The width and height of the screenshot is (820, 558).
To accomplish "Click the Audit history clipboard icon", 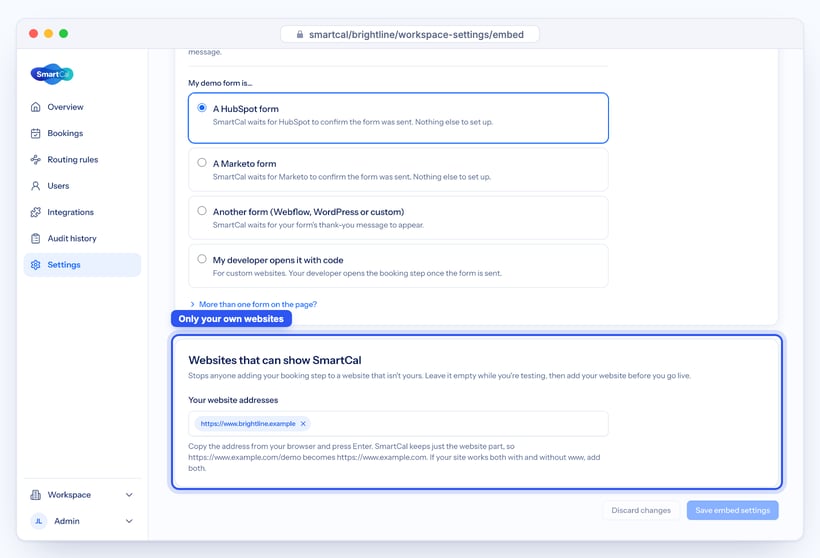I will coord(36,238).
